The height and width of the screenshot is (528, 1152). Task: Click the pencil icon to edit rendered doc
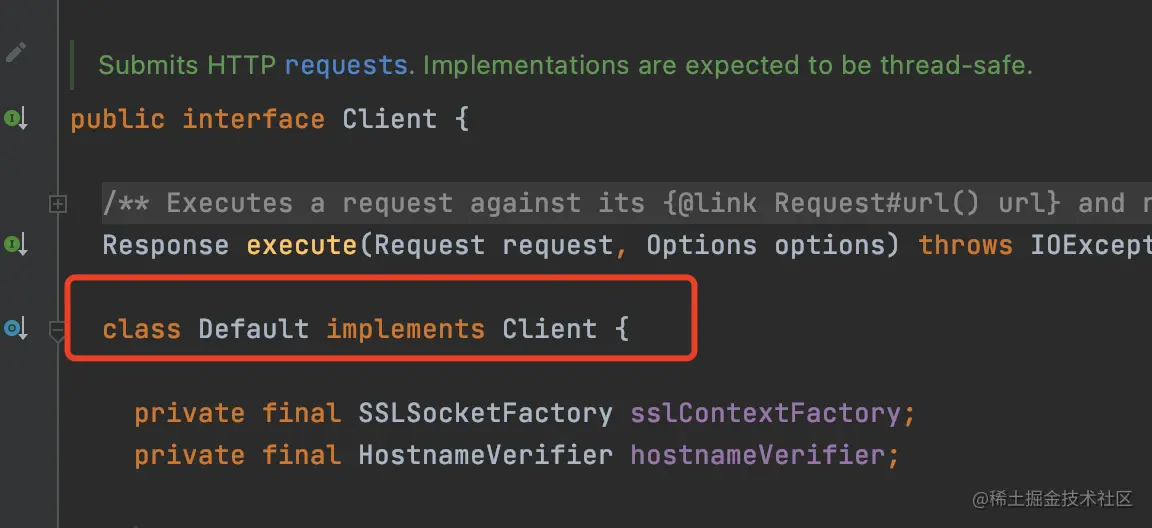16,52
